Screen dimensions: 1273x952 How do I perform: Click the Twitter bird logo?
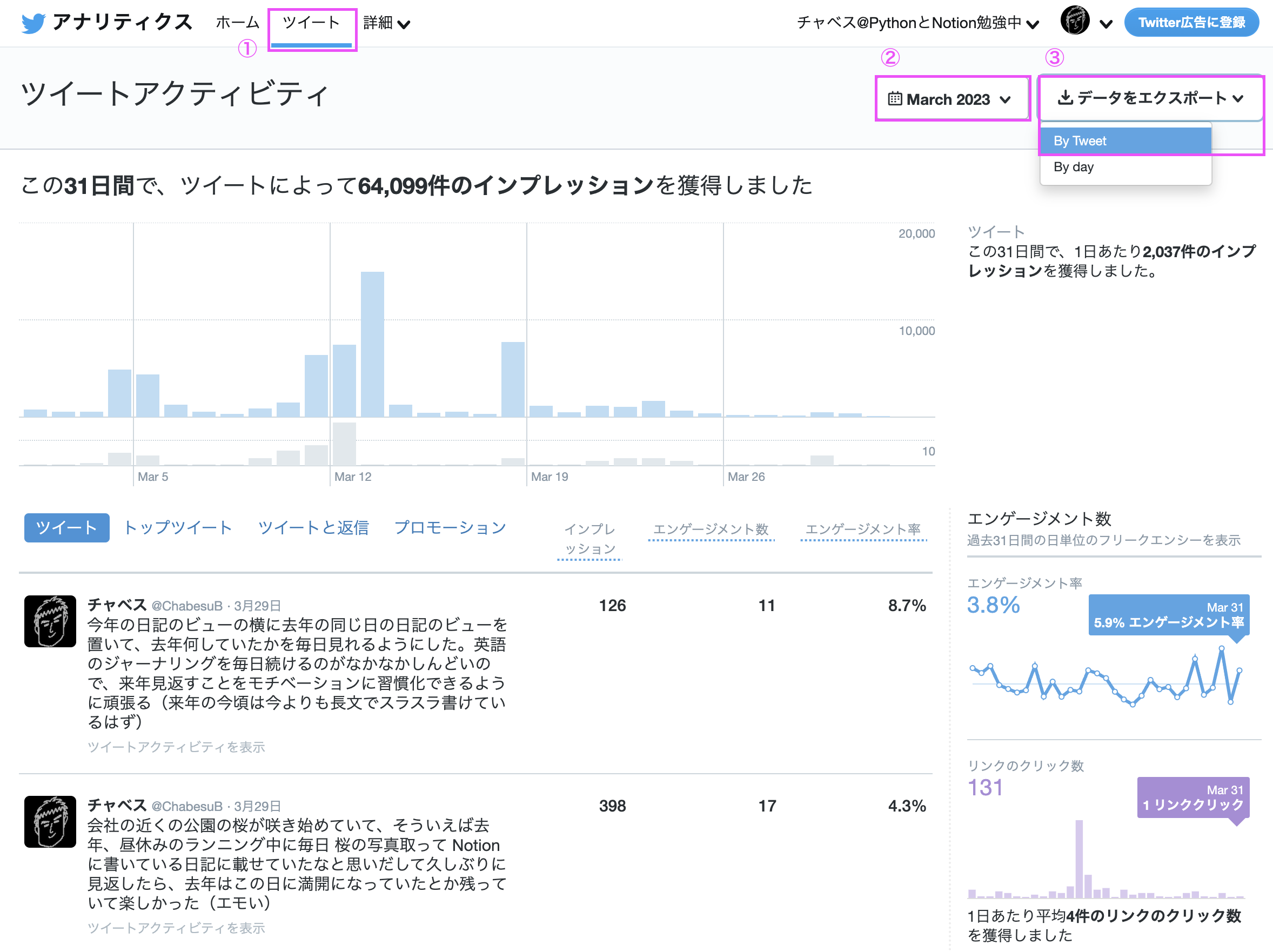pyautogui.click(x=33, y=23)
